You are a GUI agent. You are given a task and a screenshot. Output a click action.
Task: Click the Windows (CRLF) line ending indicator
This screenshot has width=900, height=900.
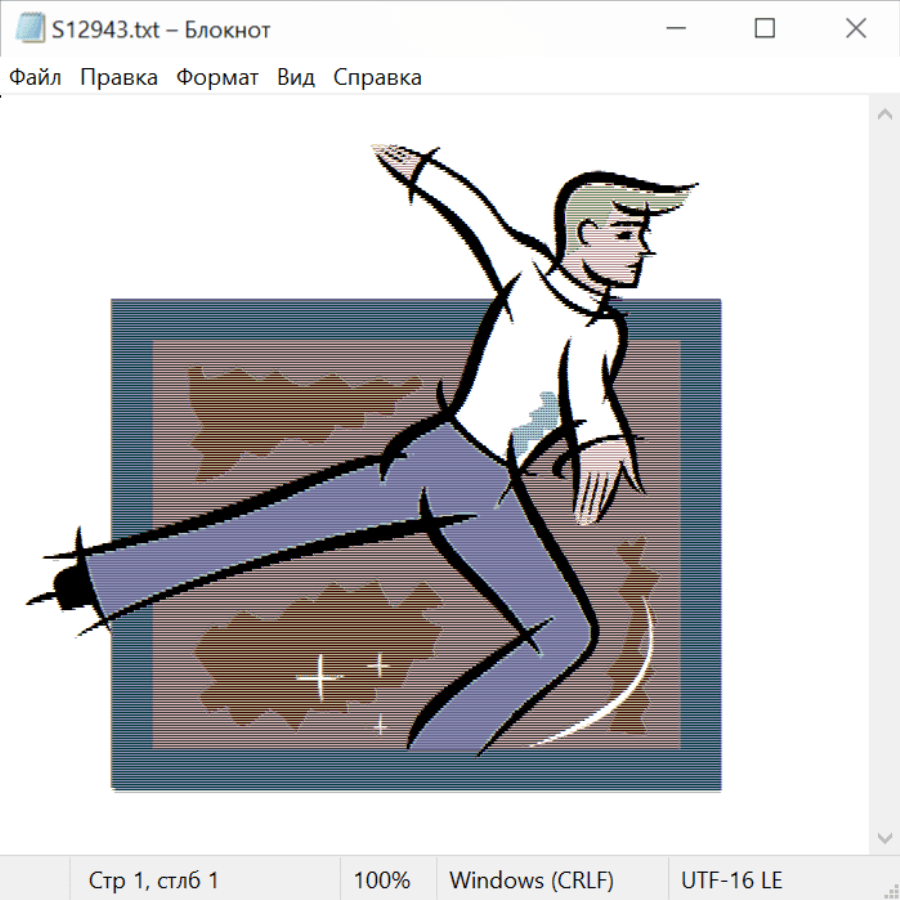click(531, 881)
